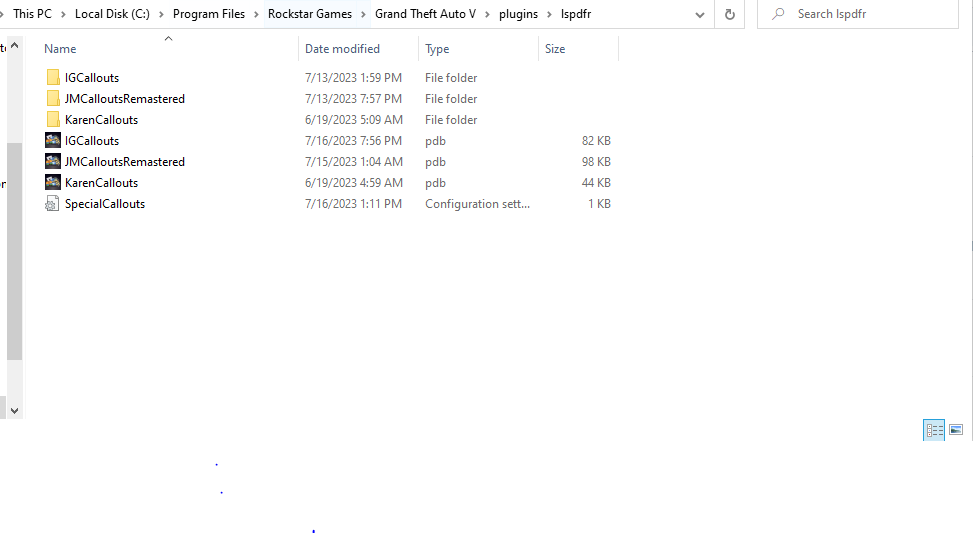Click navigation pane scroll up arrow
The height and width of the screenshot is (533, 973).
[x=14, y=45]
